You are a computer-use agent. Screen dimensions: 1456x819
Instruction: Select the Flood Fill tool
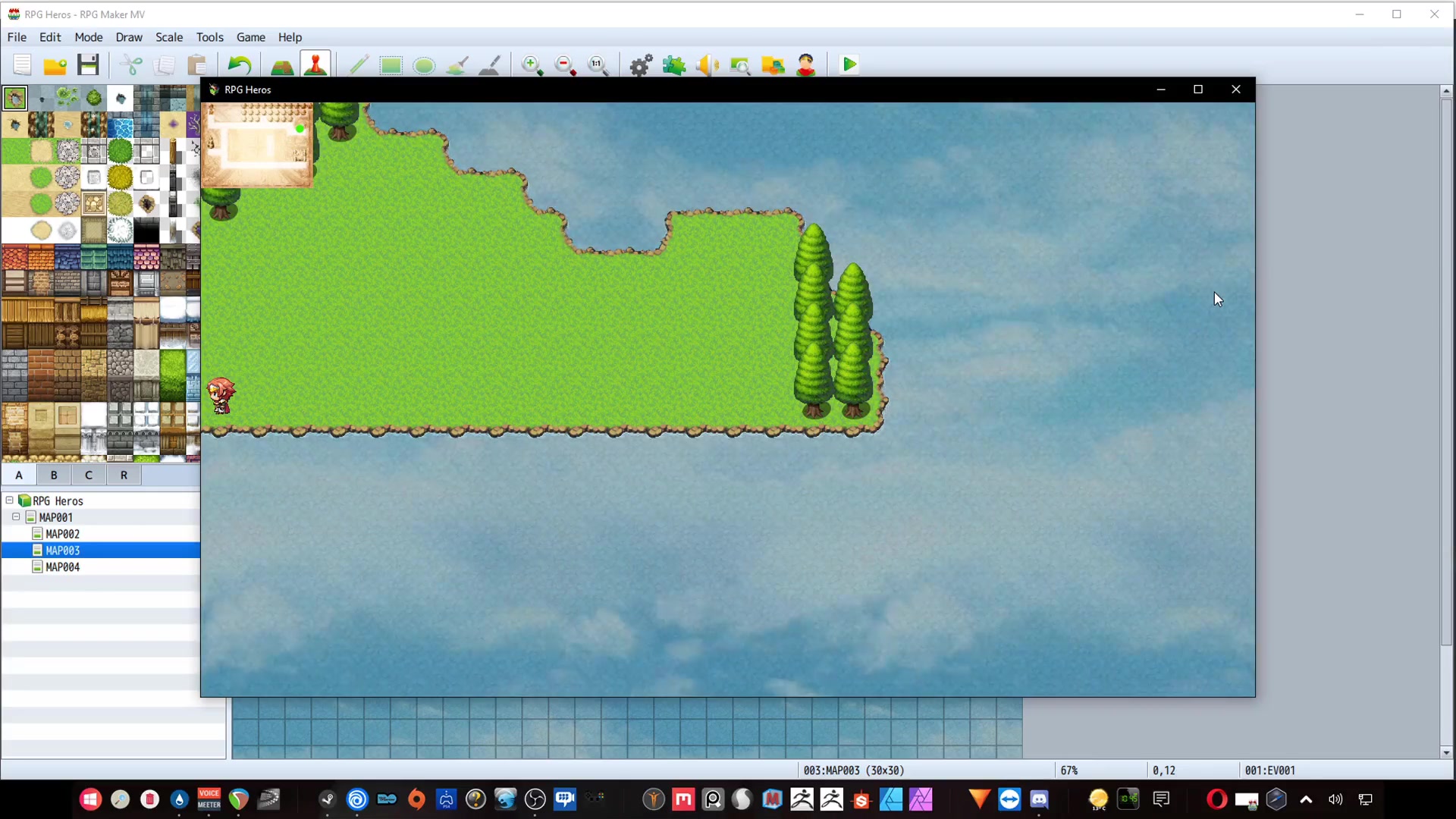pos(457,65)
